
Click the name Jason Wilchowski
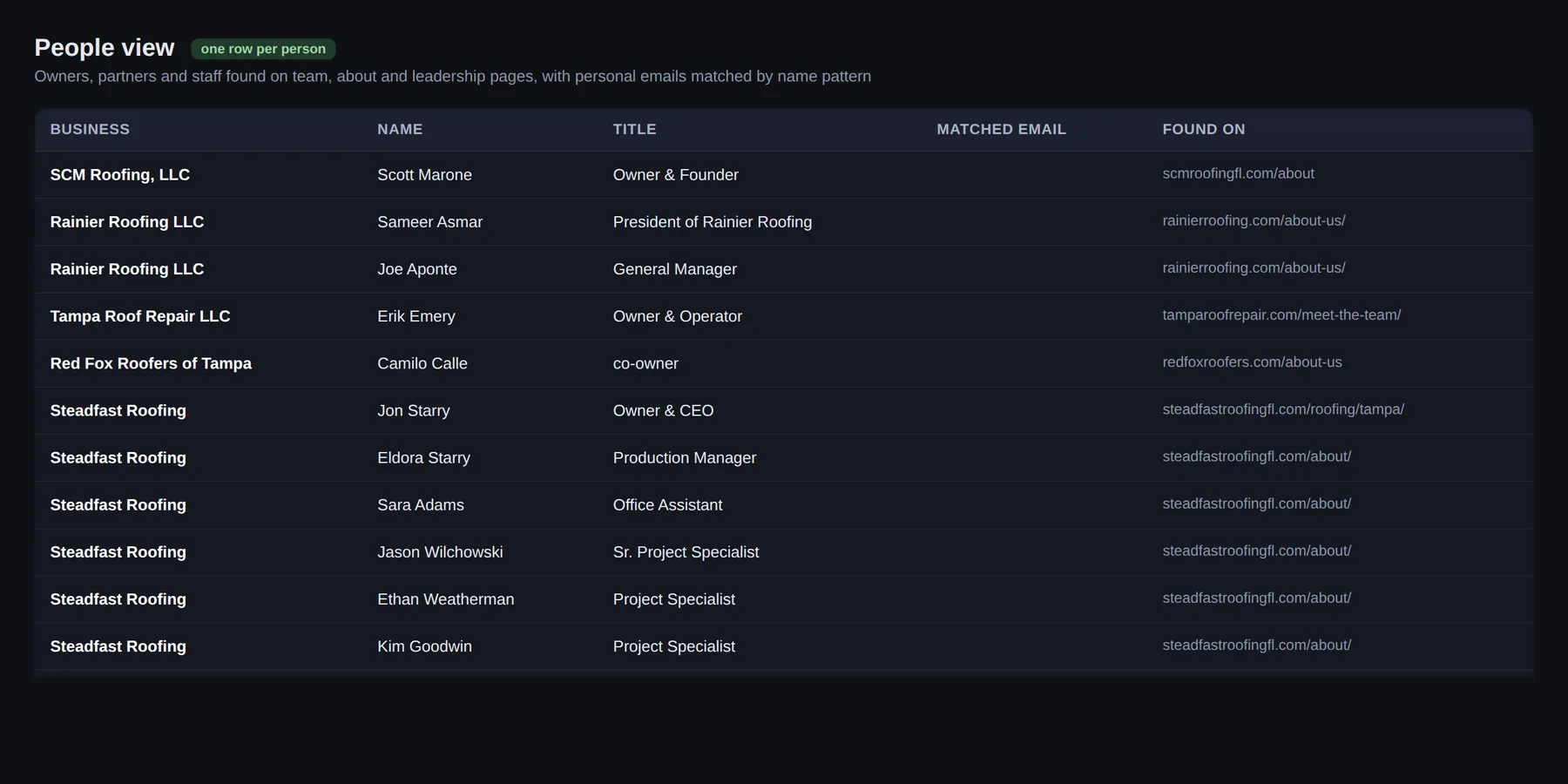point(440,551)
